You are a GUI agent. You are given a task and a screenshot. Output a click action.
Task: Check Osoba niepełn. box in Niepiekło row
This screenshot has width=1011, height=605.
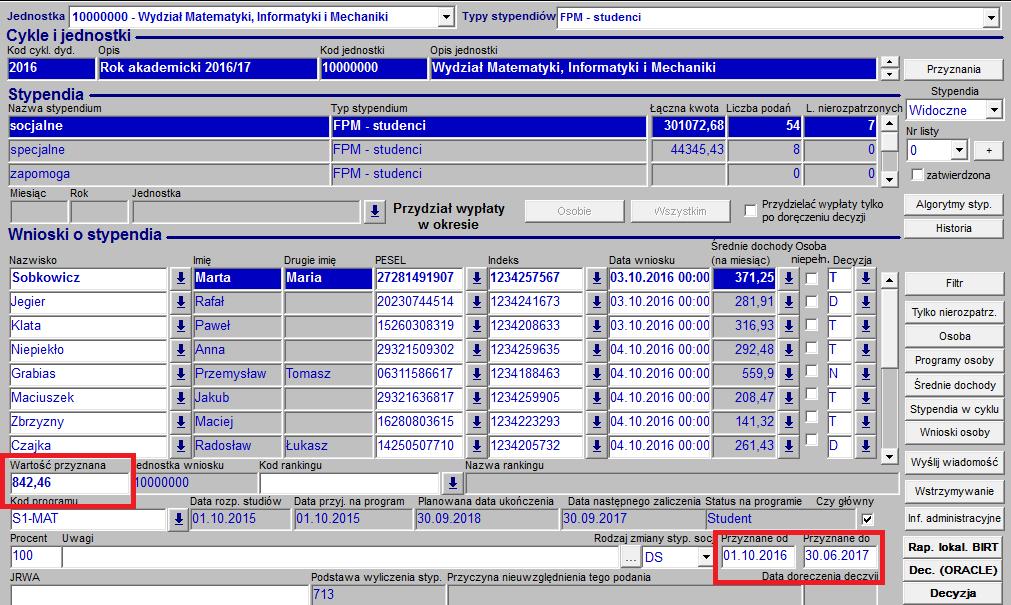(811, 348)
